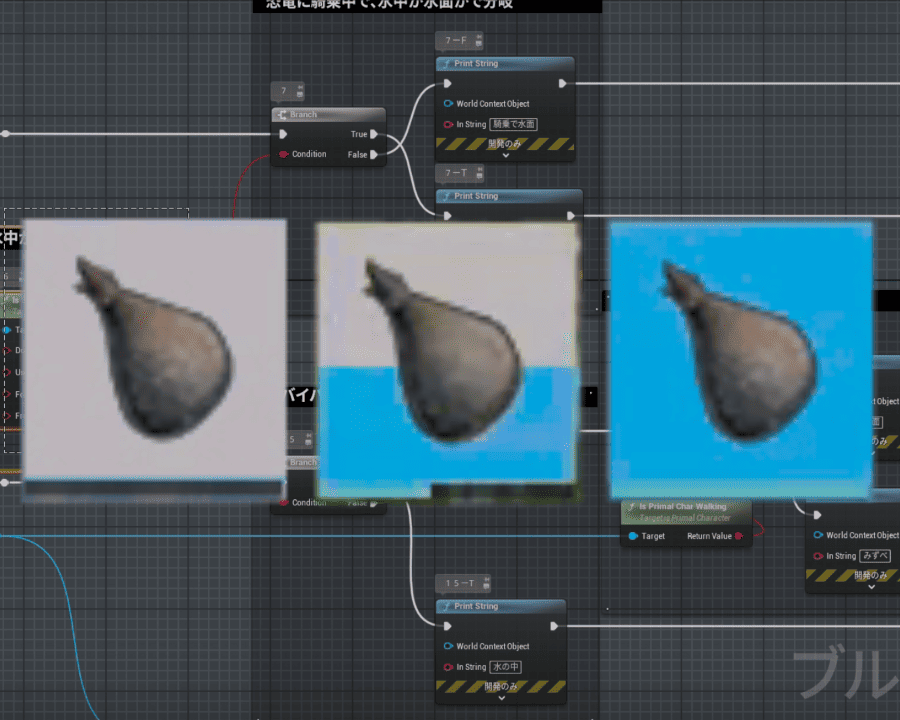Select the half-water creature thumbnail
The width and height of the screenshot is (900, 720).
[x=447, y=359]
